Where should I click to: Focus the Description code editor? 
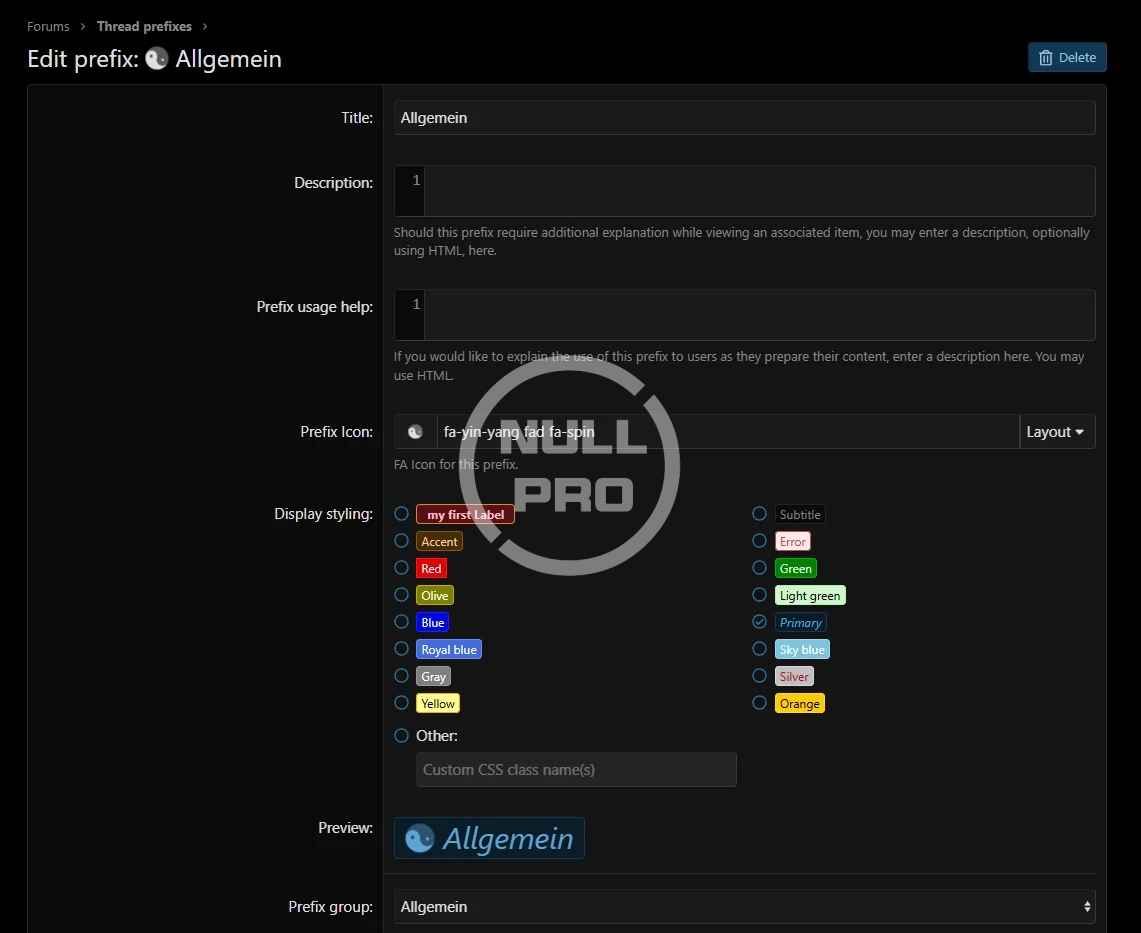click(x=758, y=191)
